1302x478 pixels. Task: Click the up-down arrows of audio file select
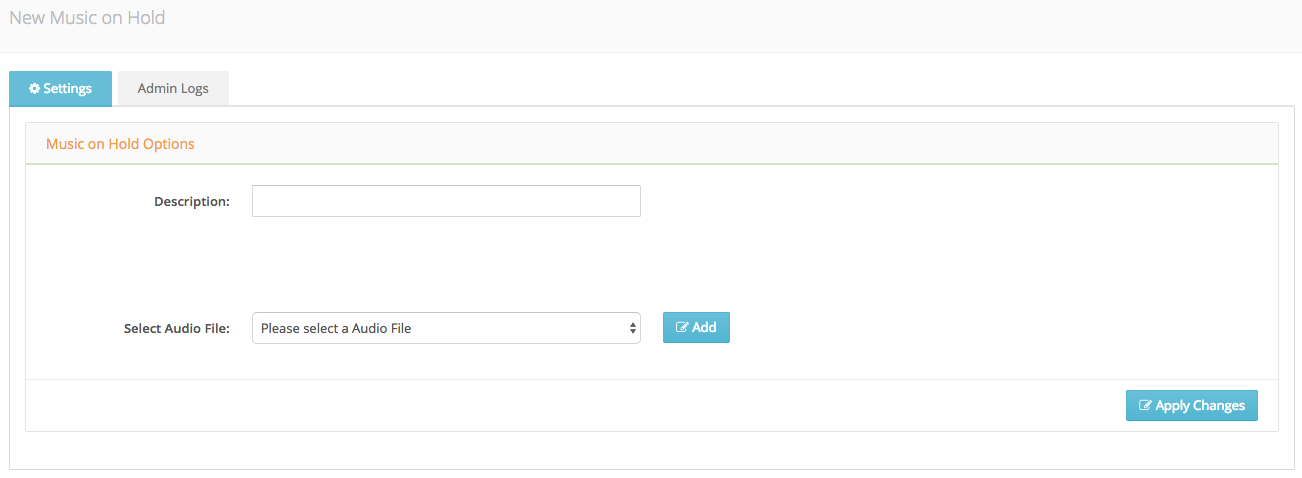click(x=633, y=328)
